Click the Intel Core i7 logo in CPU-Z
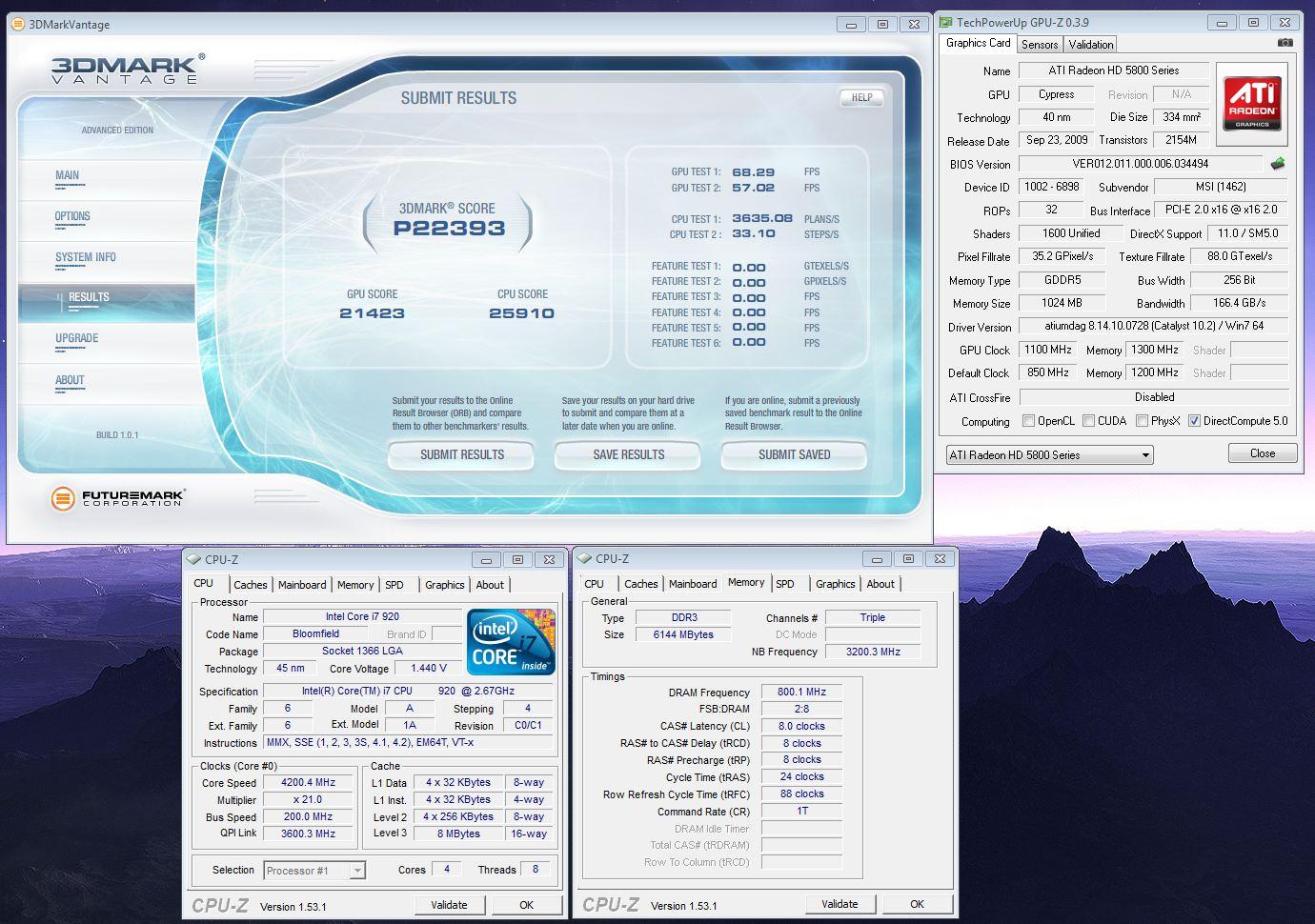This screenshot has width=1315, height=924. click(x=511, y=642)
